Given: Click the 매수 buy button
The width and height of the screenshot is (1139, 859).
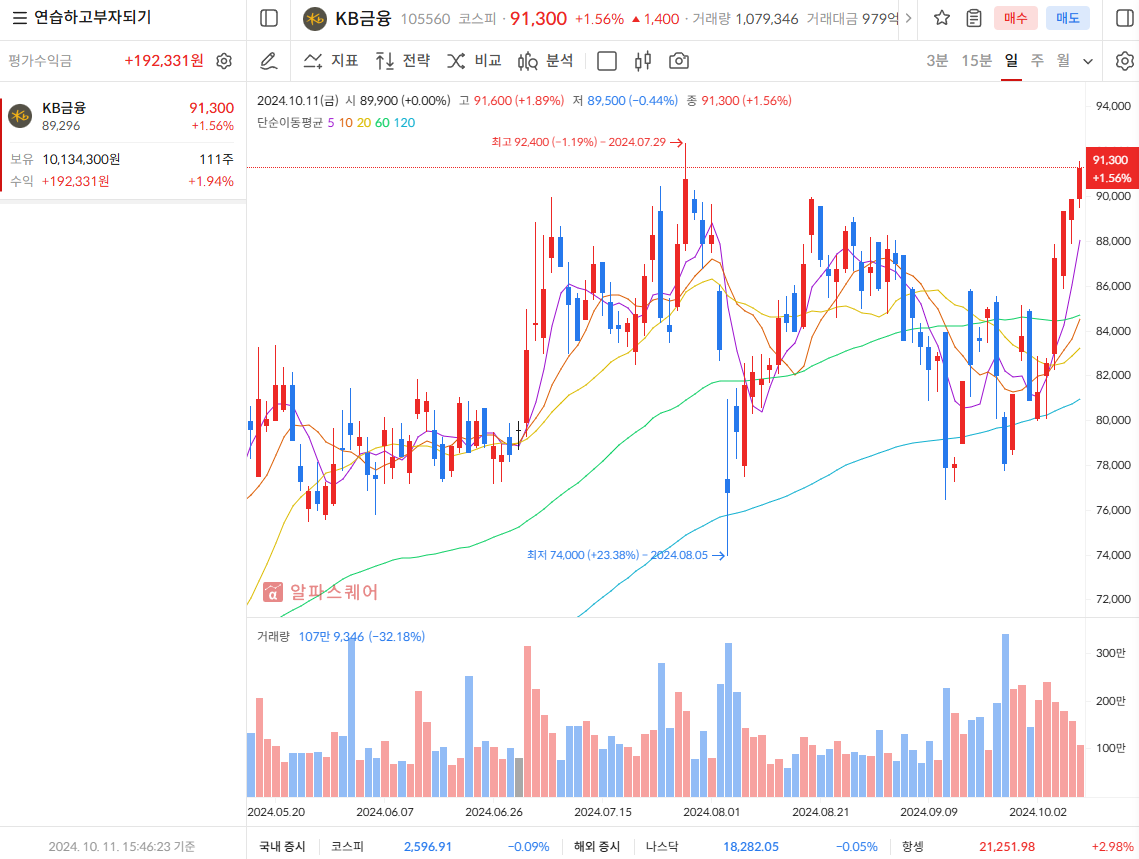Looking at the screenshot, I should coord(1016,18).
